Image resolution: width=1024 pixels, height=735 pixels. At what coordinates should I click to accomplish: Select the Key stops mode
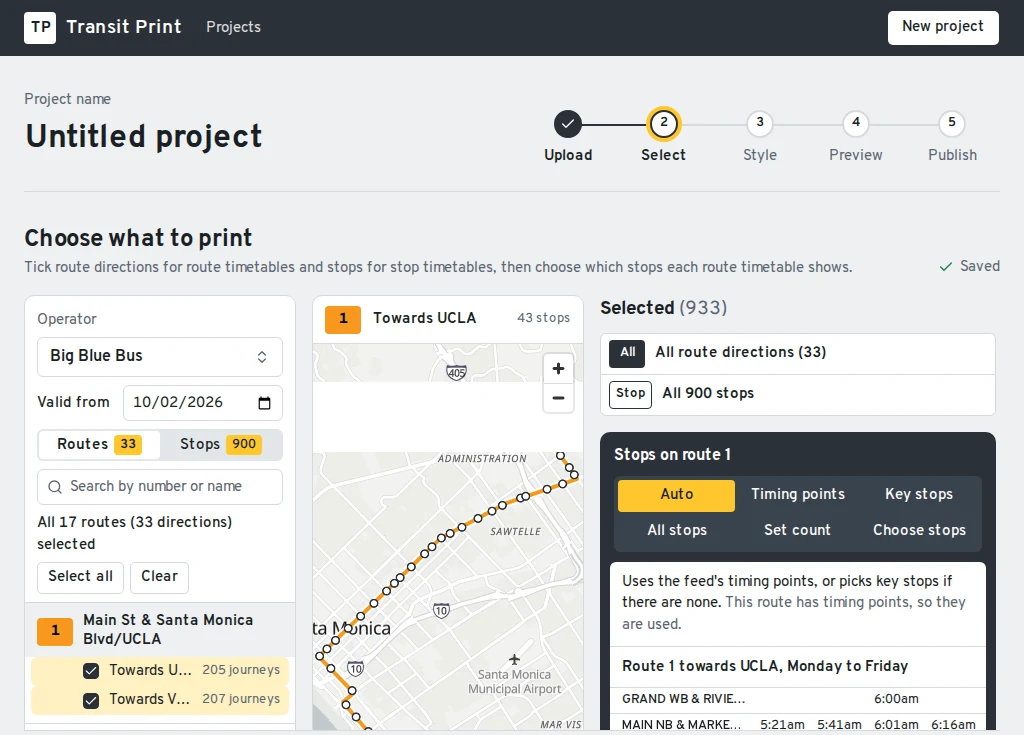click(x=919, y=495)
